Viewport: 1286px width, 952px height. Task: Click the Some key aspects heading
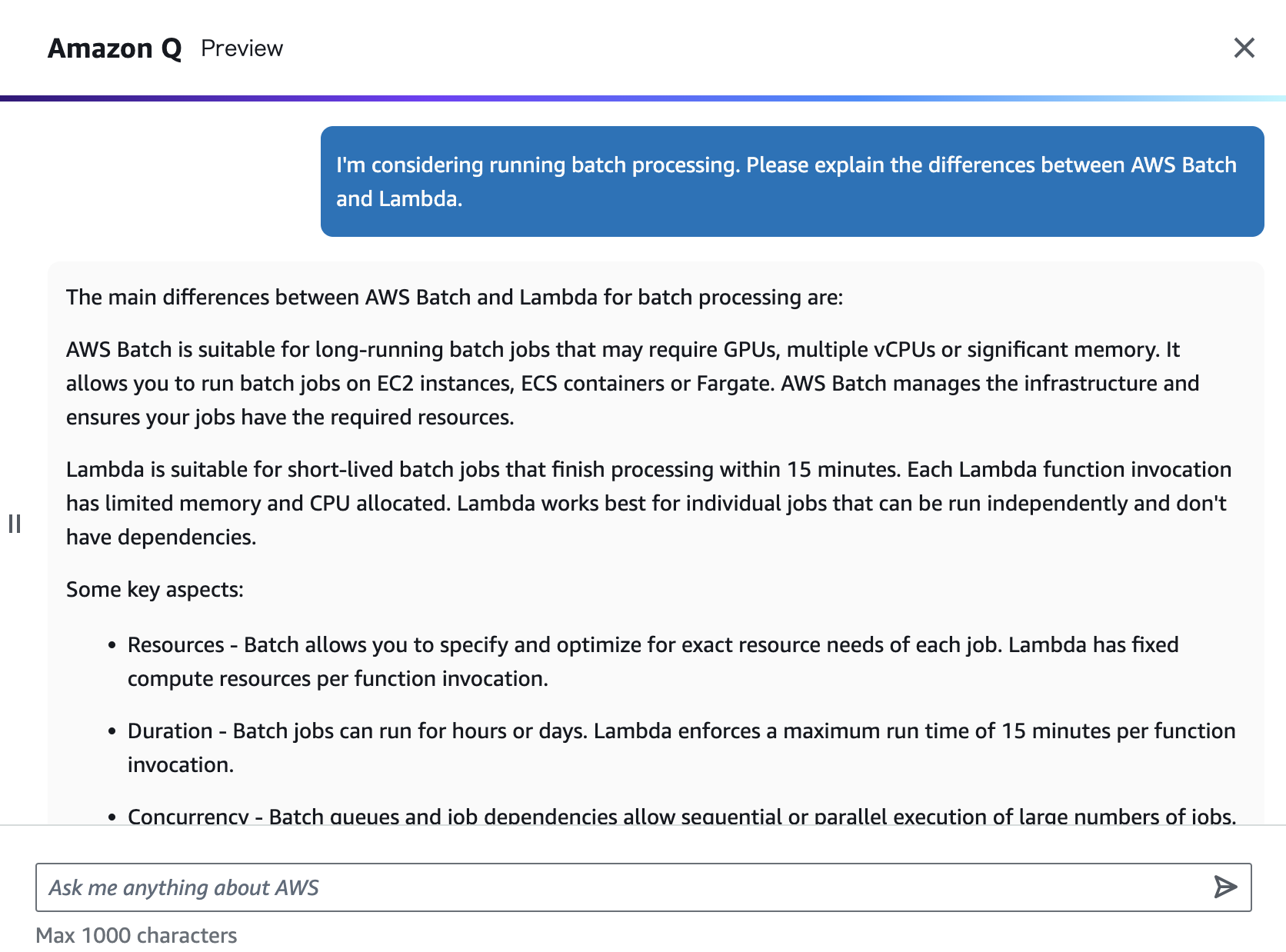(x=155, y=590)
